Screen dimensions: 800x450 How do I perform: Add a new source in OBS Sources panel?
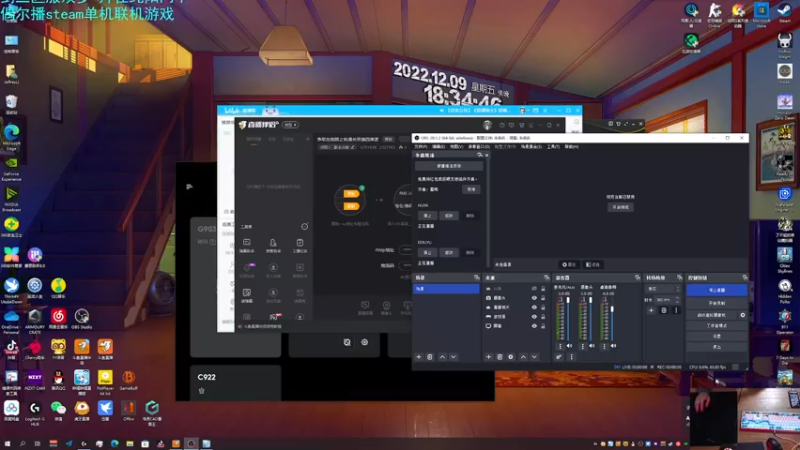488,357
